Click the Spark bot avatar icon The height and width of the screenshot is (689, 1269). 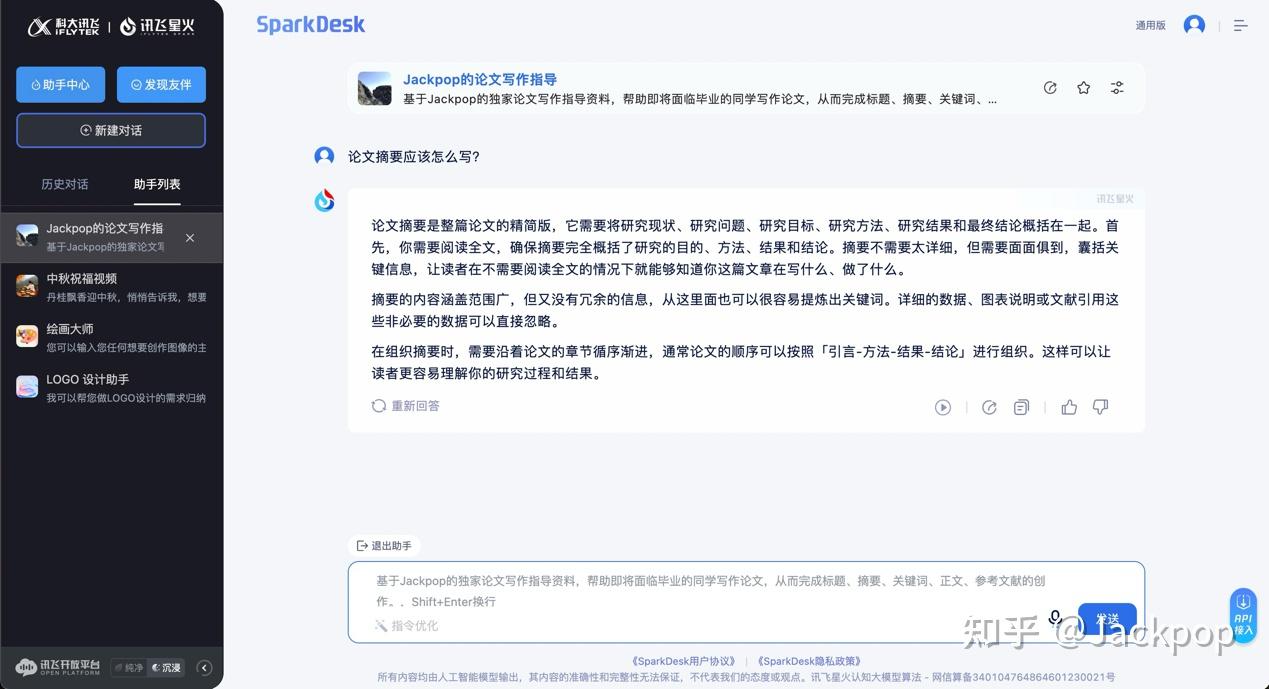point(324,201)
